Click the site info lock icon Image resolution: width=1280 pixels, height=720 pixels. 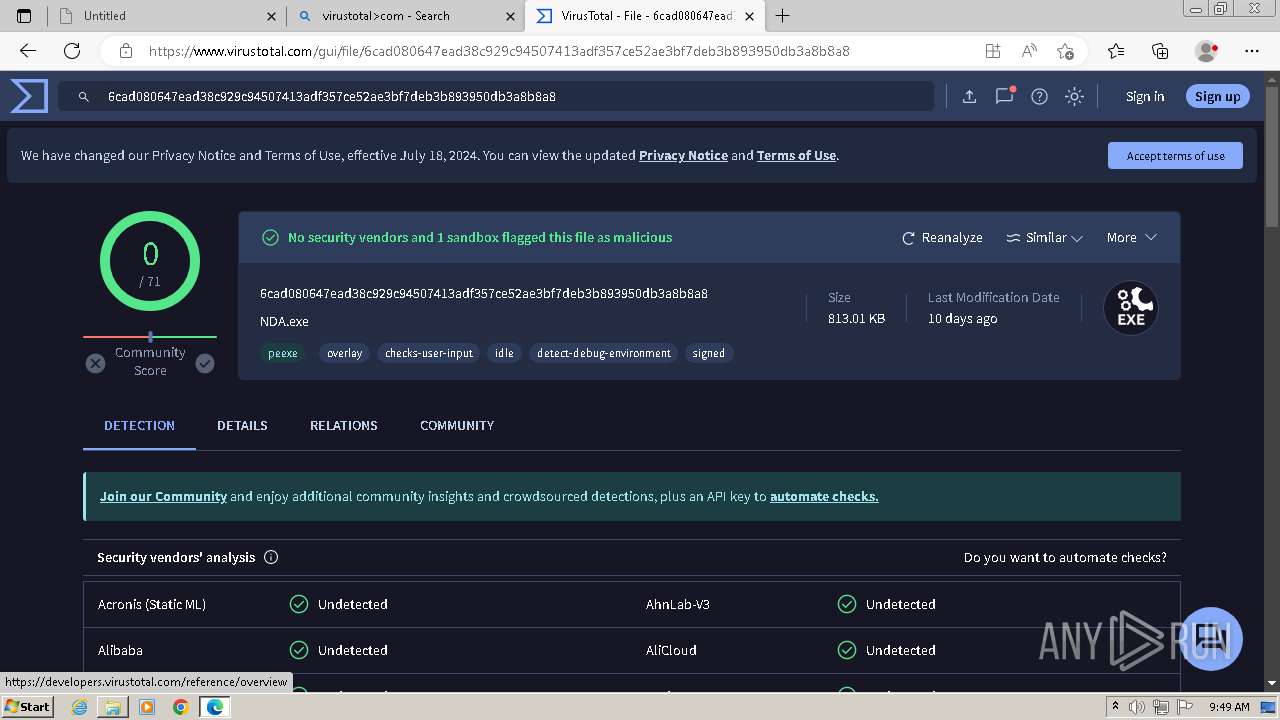tap(126, 51)
